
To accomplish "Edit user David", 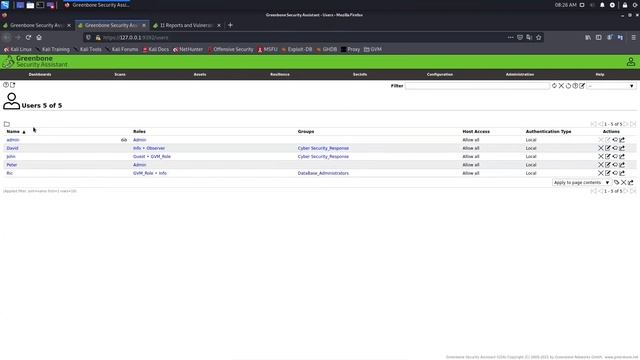I will 608,148.
